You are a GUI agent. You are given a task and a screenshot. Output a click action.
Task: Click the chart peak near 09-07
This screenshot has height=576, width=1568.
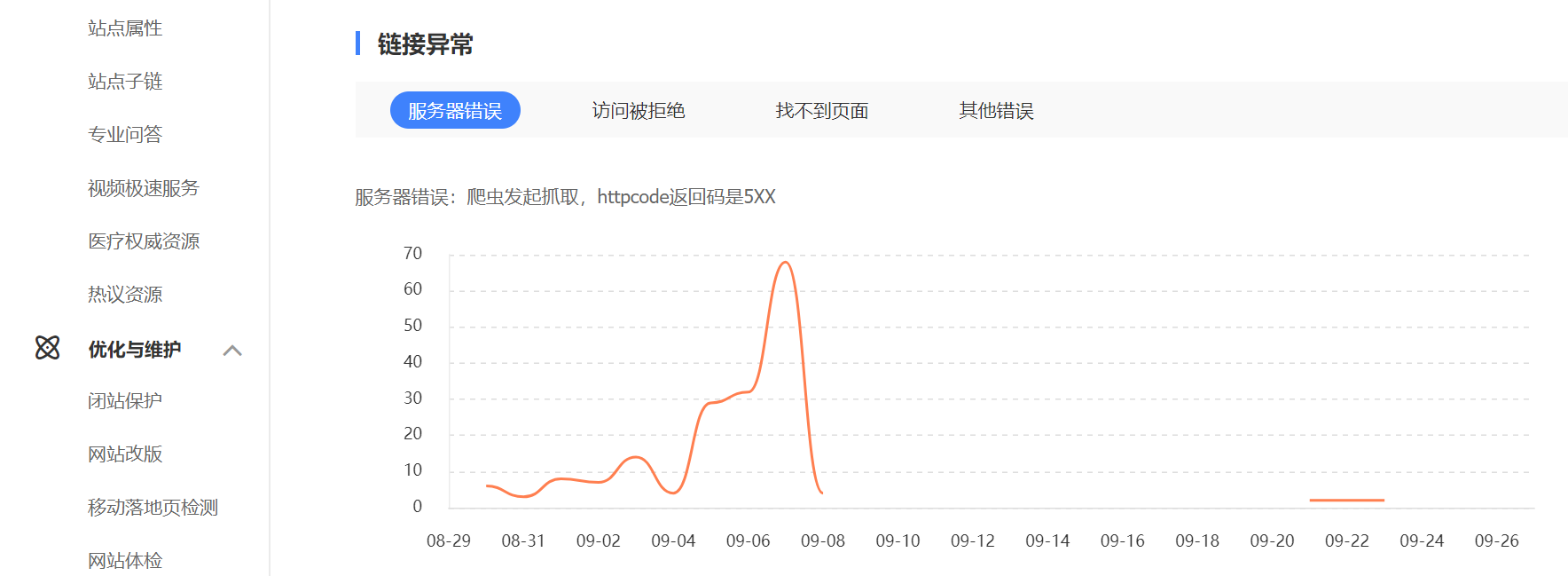(785, 263)
